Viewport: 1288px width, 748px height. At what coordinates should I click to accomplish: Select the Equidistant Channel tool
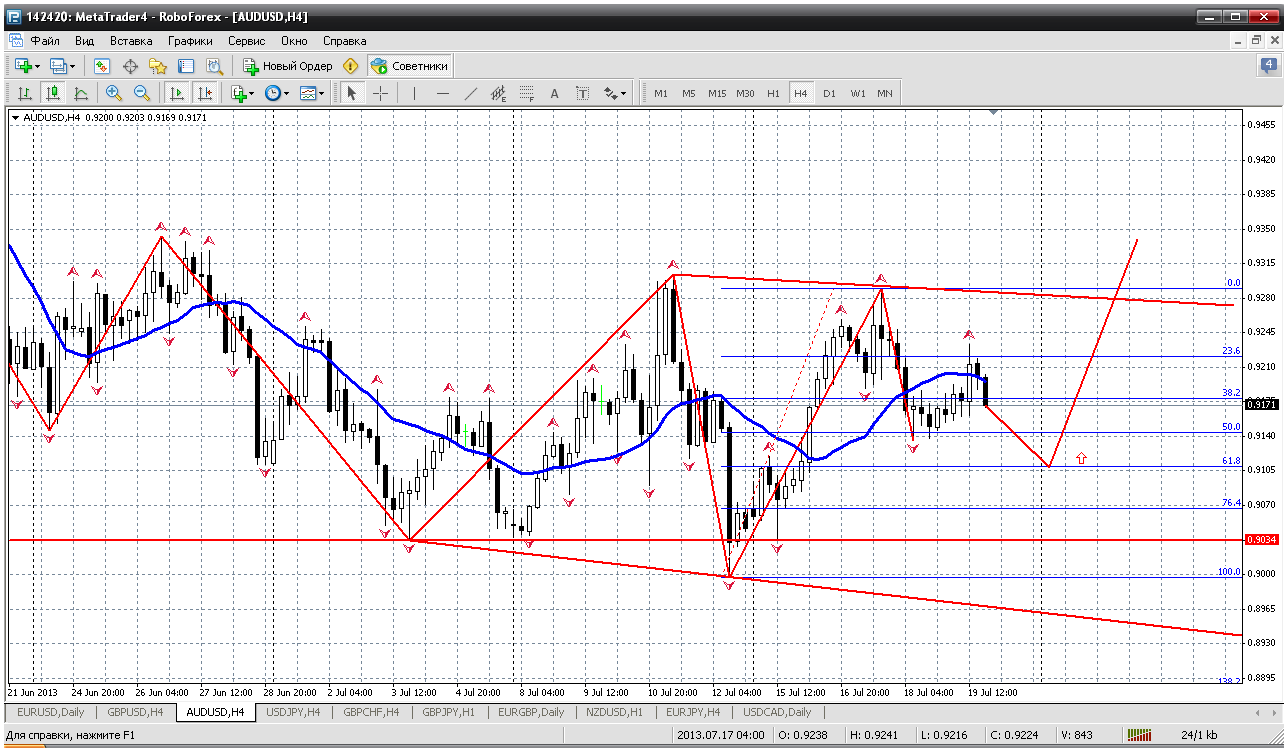coord(499,93)
